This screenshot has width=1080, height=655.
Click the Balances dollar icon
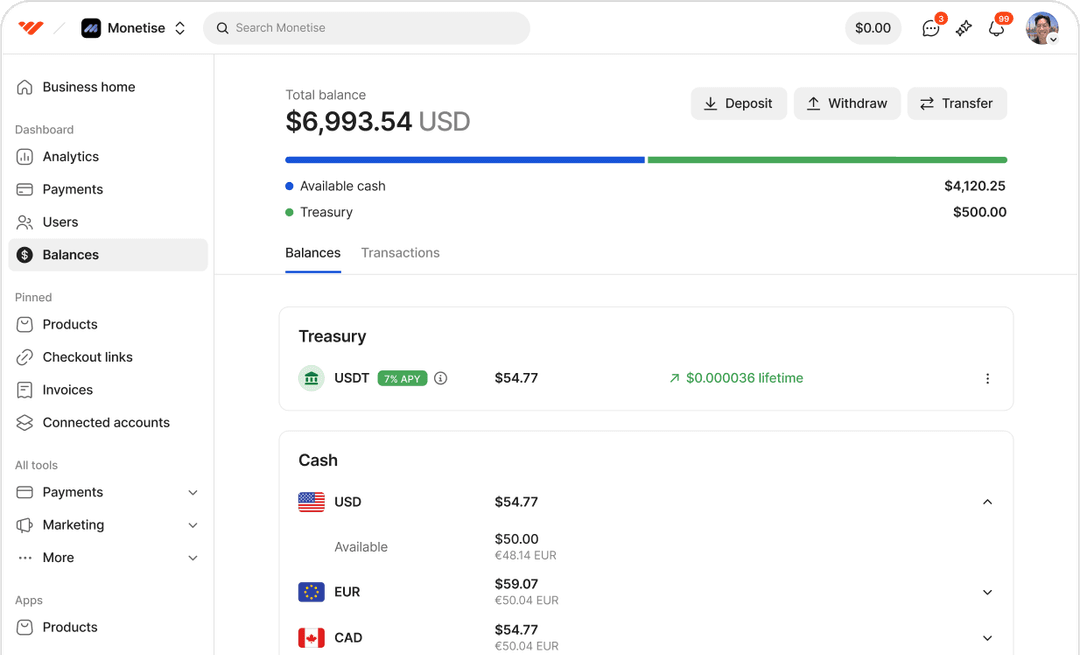click(x=23, y=254)
